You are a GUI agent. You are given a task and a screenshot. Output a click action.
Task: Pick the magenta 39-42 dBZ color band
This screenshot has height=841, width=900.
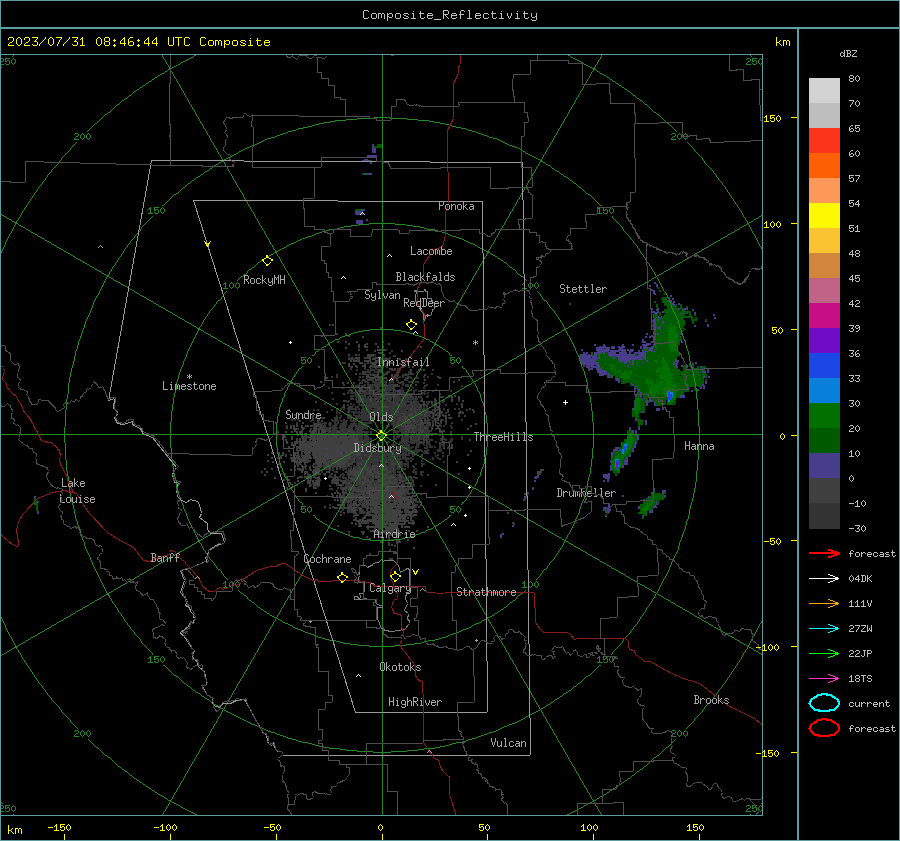pos(824,315)
